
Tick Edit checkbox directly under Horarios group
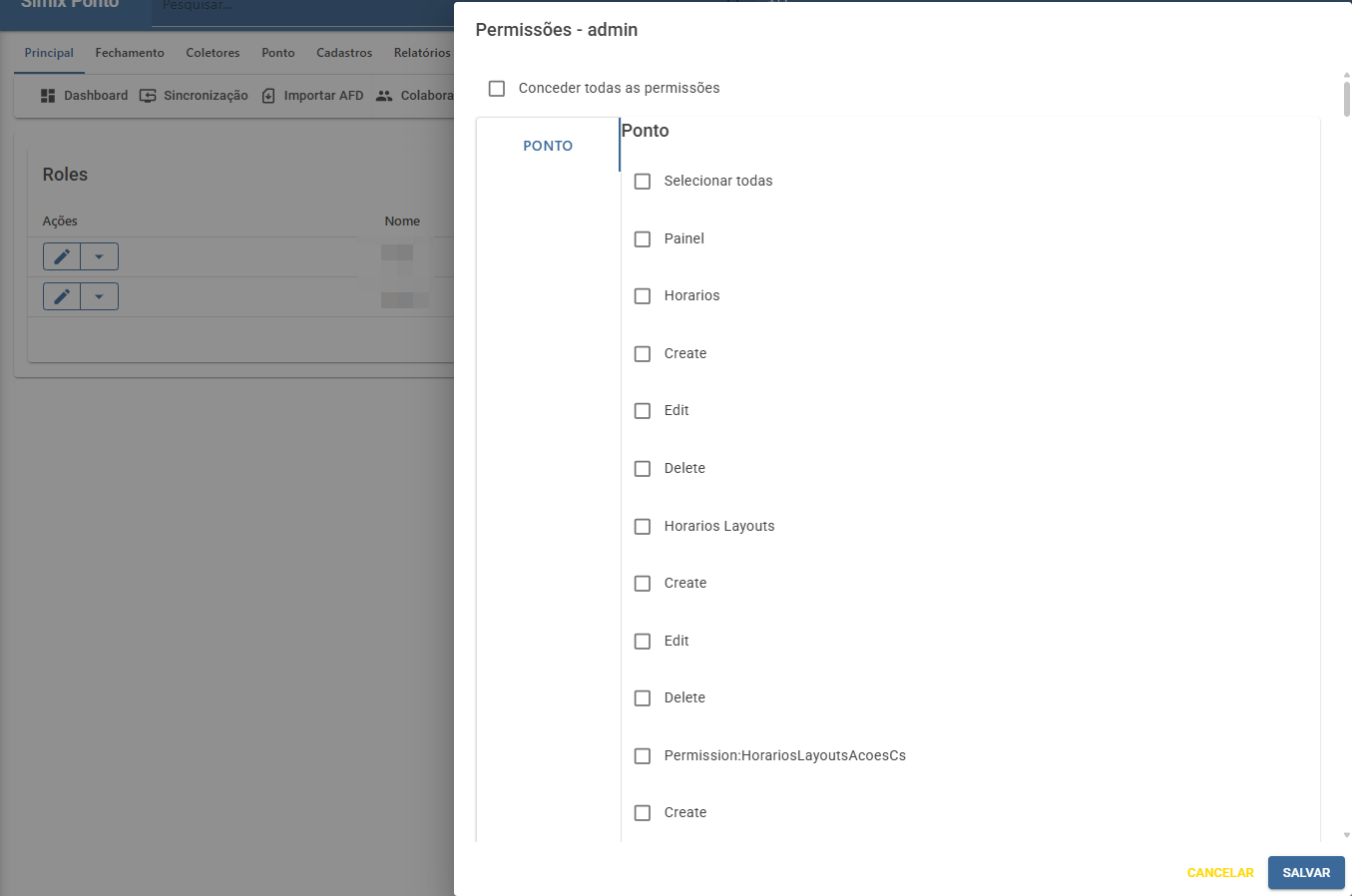643,411
